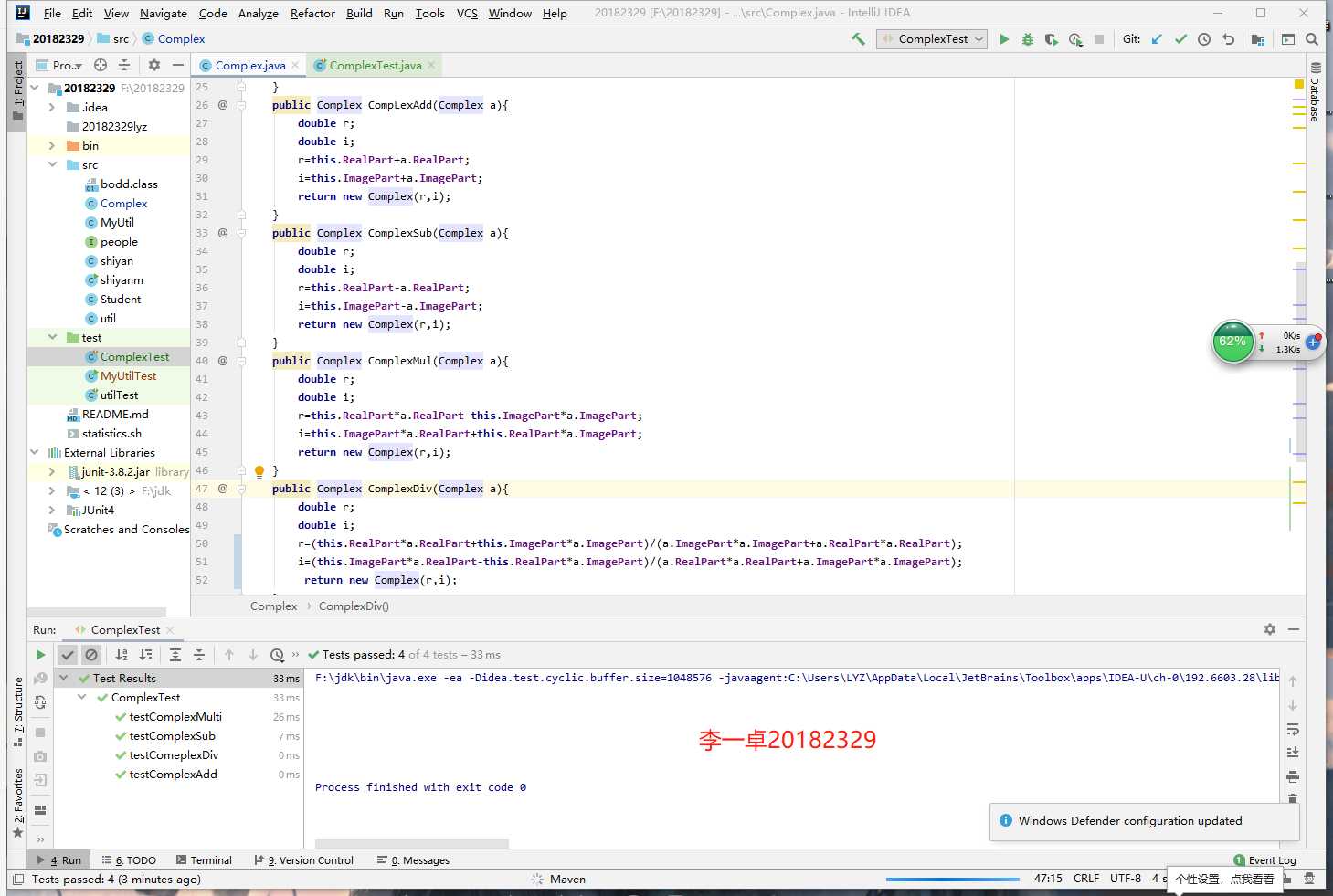Viewport: 1333px width, 896px height.
Task: Toggle the Project tool window stripe
Action: [17, 91]
